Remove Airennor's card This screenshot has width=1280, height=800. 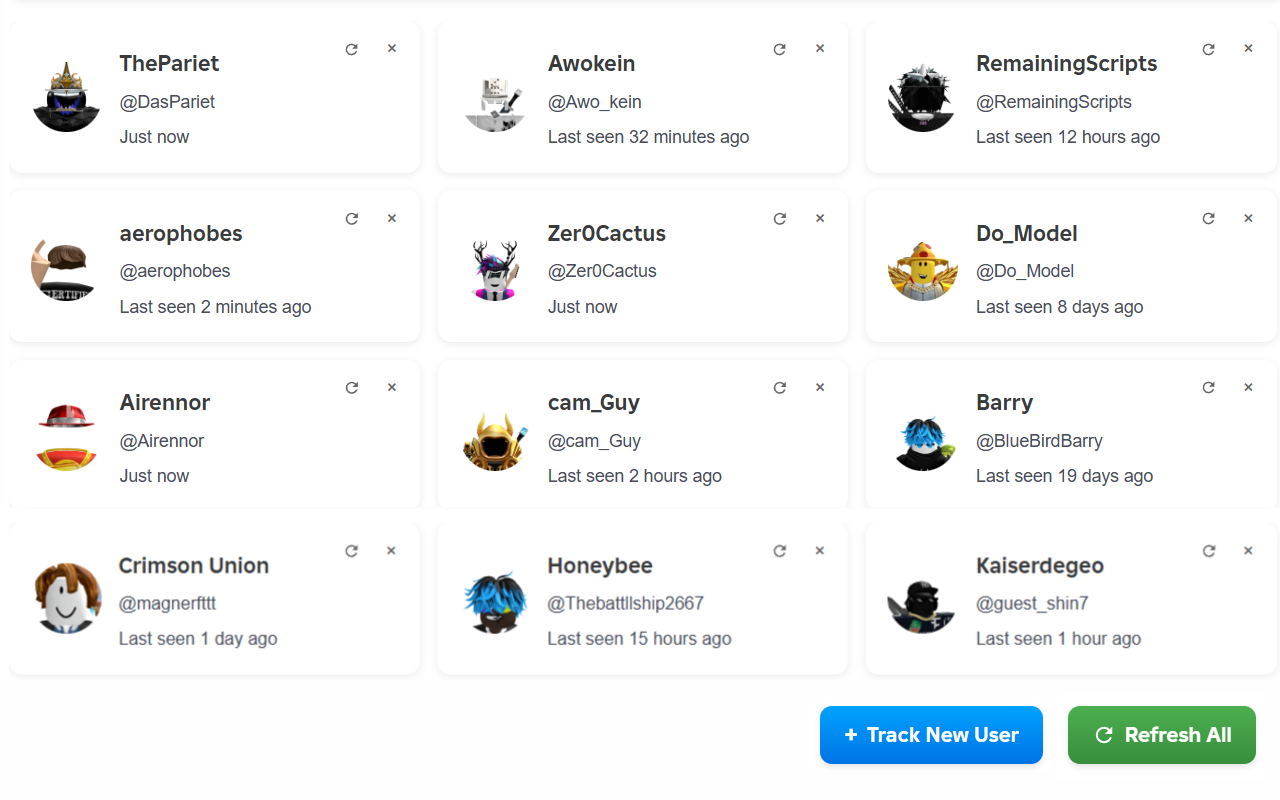pyautogui.click(x=392, y=387)
